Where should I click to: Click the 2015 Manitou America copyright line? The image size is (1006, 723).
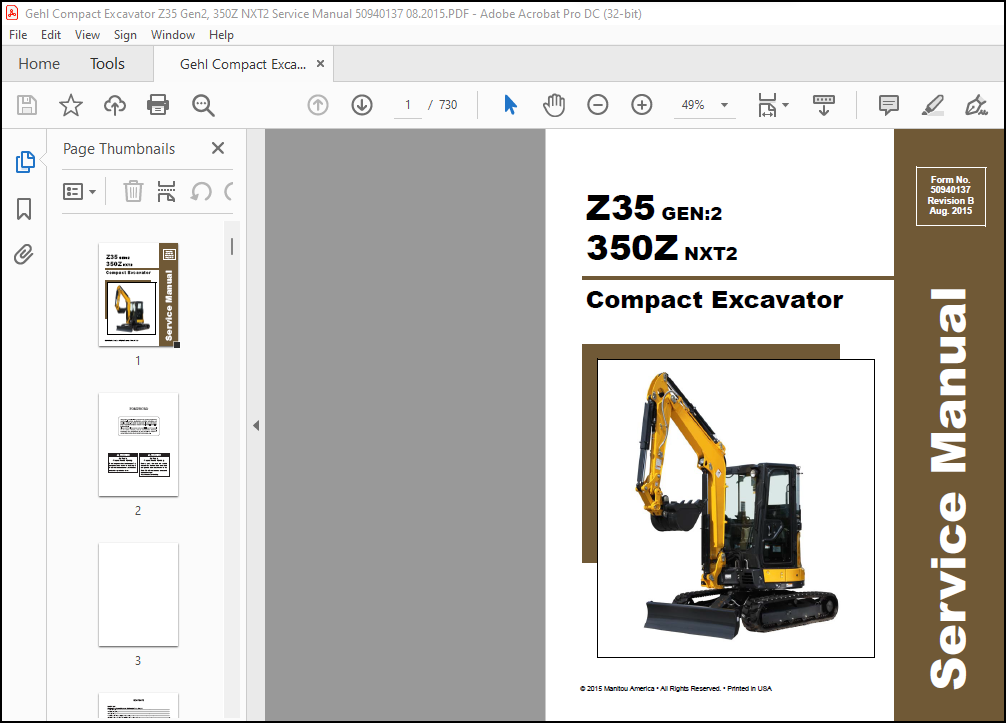tap(676, 688)
